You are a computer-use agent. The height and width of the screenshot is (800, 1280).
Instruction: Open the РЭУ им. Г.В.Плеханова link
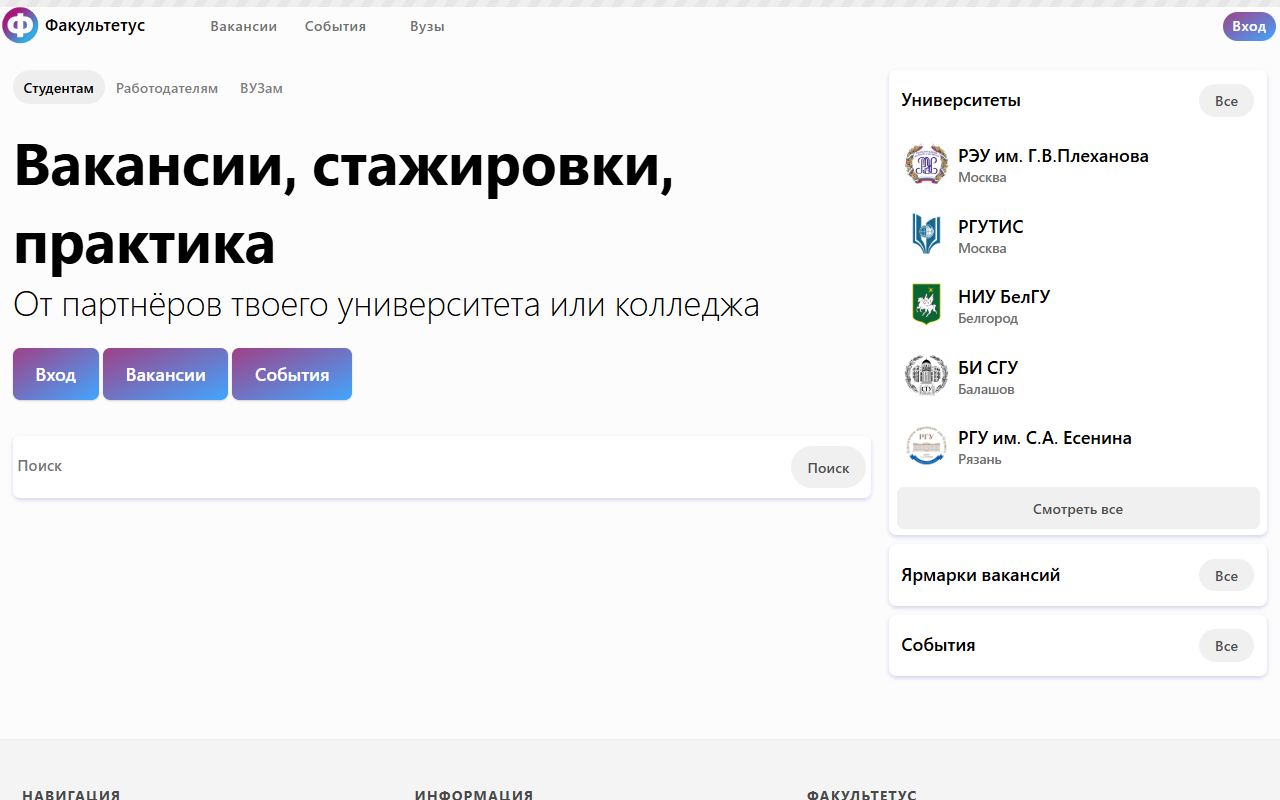[1053, 156]
